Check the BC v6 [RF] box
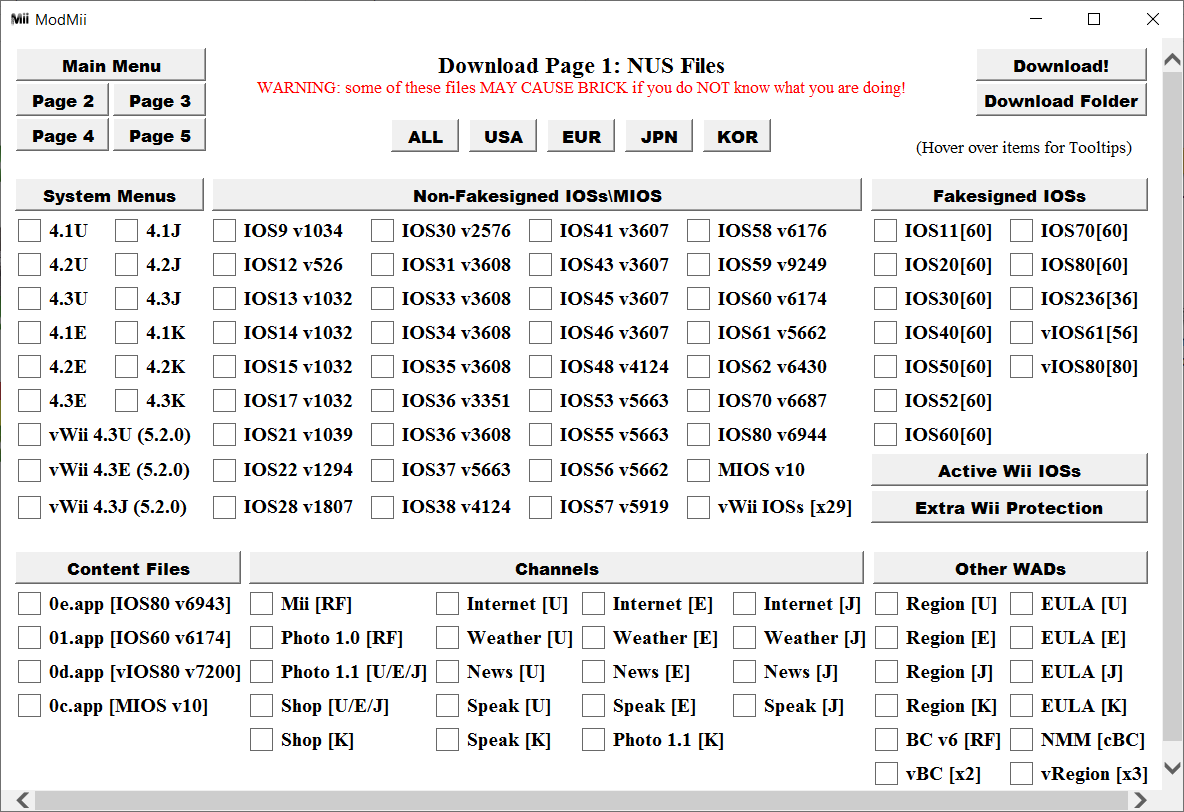This screenshot has width=1184, height=812. pos(886,739)
